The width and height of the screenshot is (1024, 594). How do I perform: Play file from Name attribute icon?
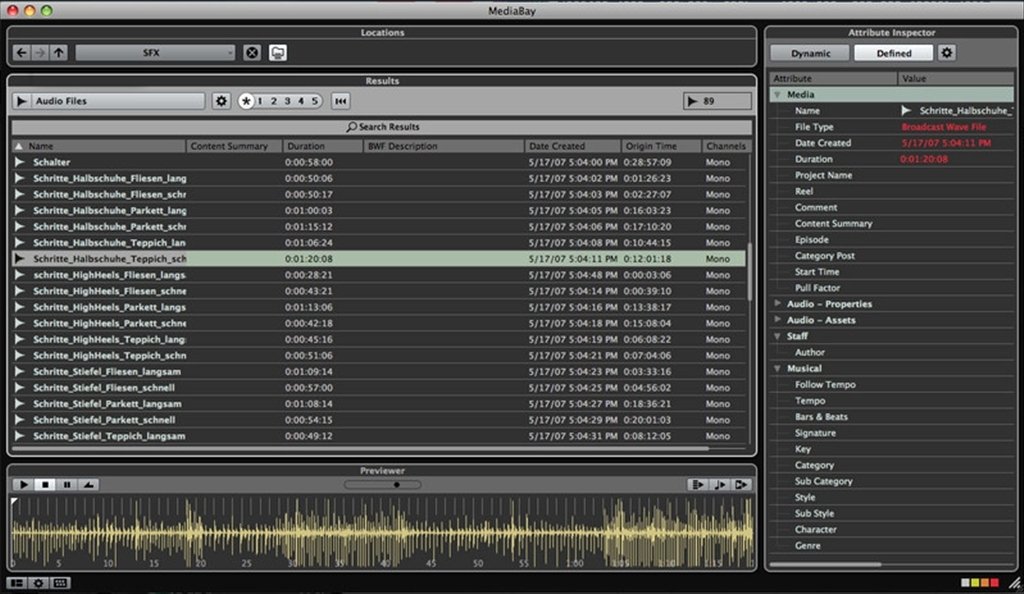(906, 110)
